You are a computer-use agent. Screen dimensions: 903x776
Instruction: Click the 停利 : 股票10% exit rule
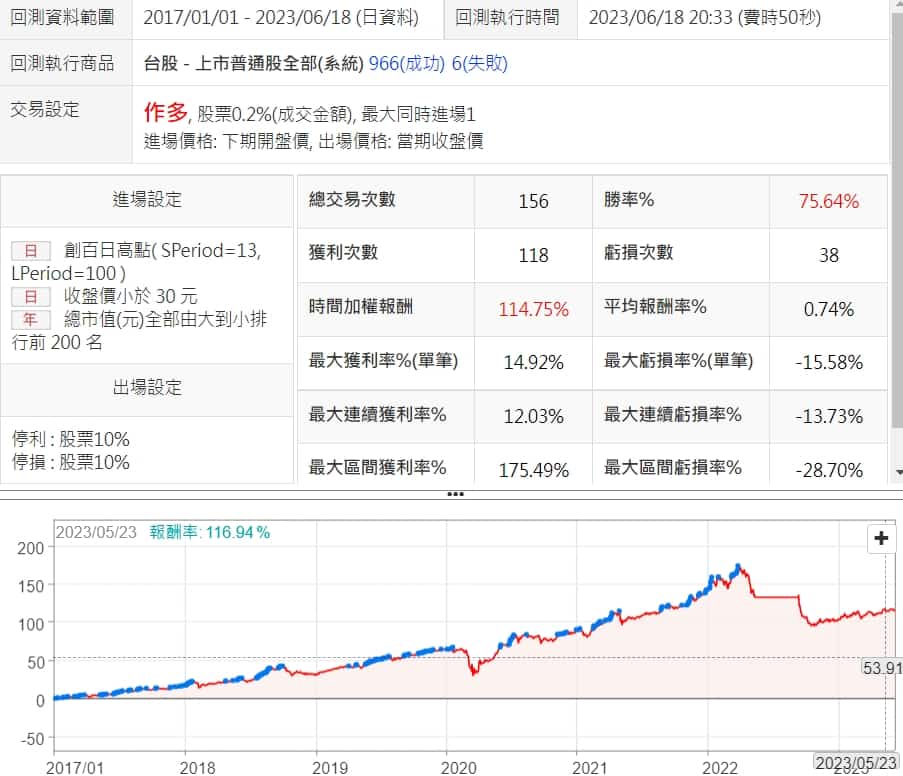[x=70, y=440]
